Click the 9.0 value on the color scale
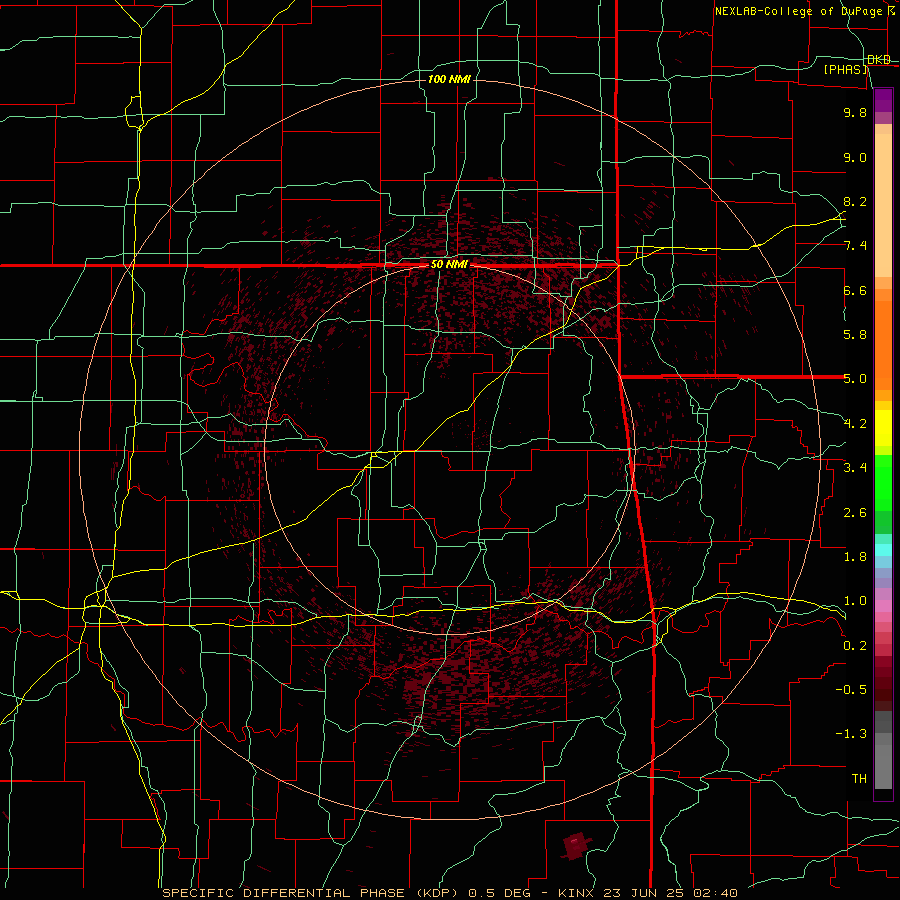900x900 pixels. pyautogui.click(x=855, y=157)
